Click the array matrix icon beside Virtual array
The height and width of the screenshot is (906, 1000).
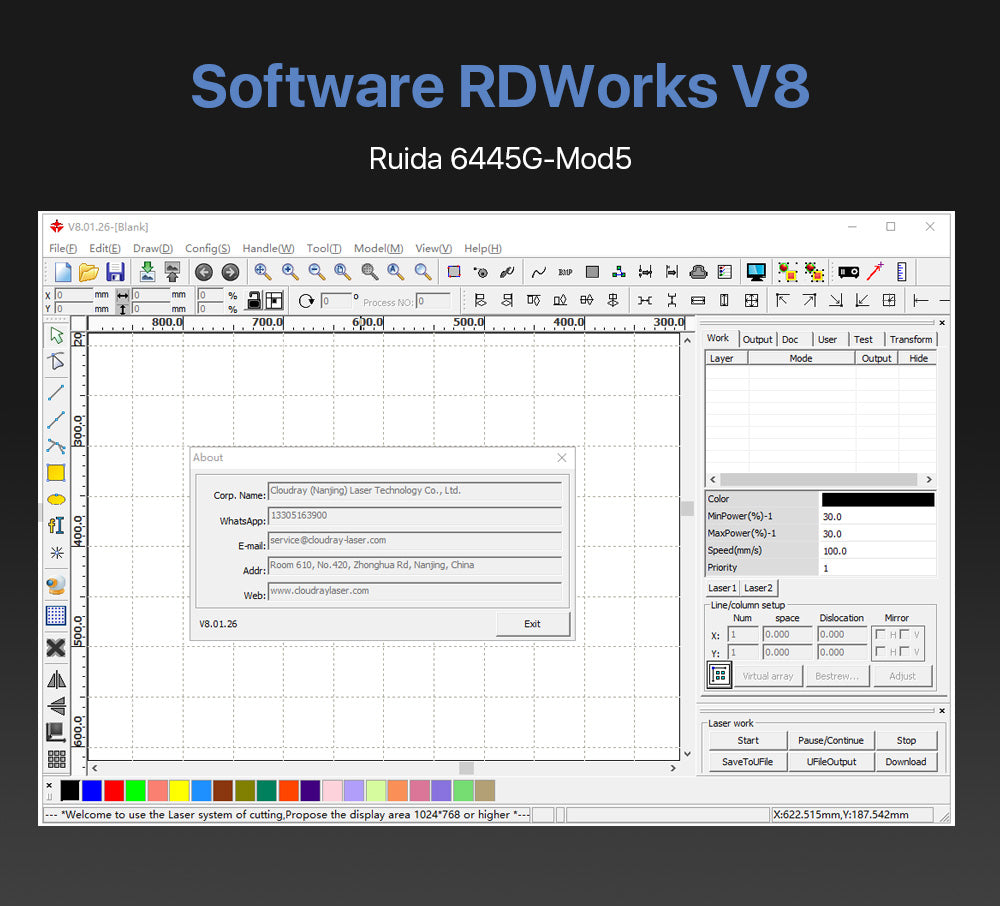(x=719, y=675)
